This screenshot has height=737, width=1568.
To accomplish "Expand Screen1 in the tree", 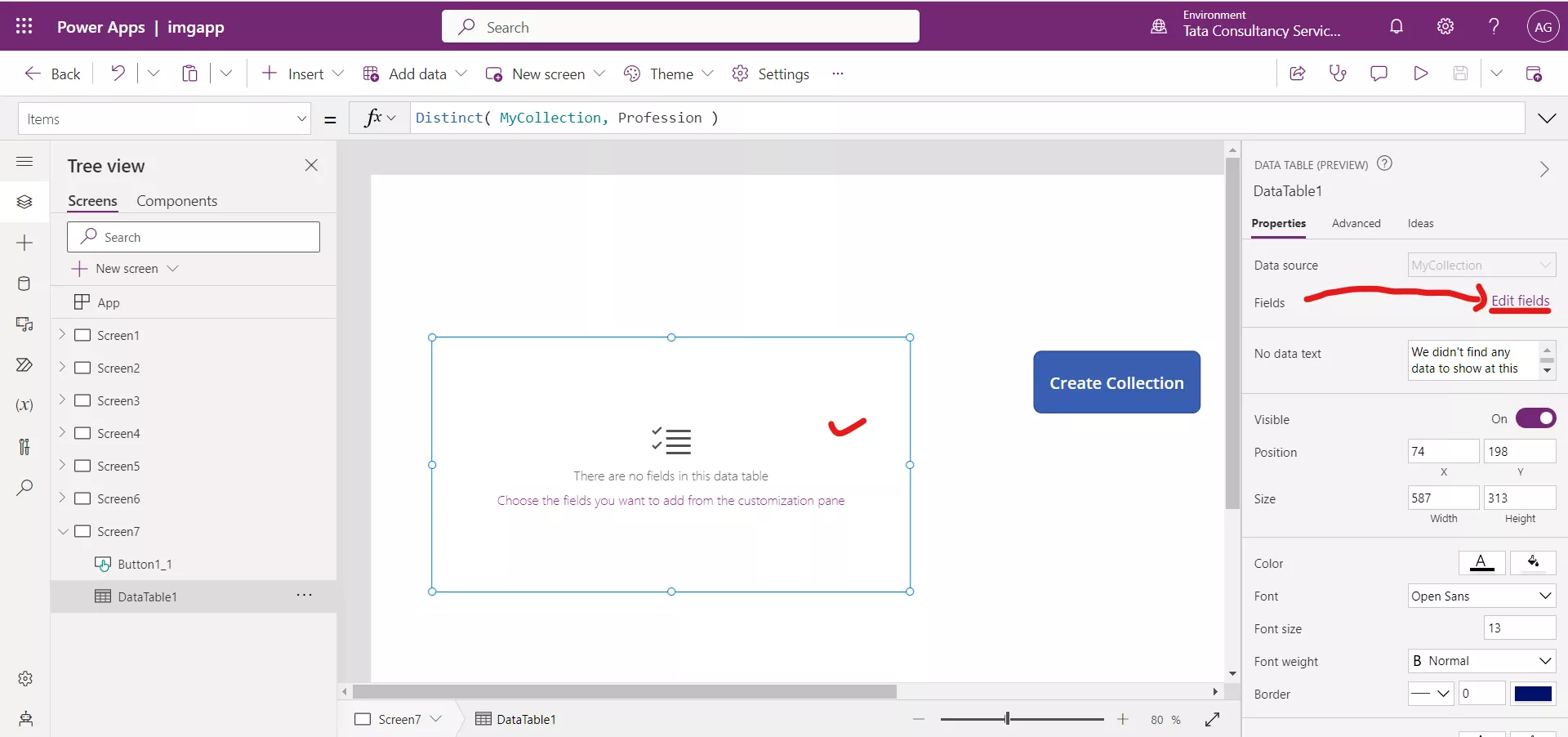I will [62, 335].
